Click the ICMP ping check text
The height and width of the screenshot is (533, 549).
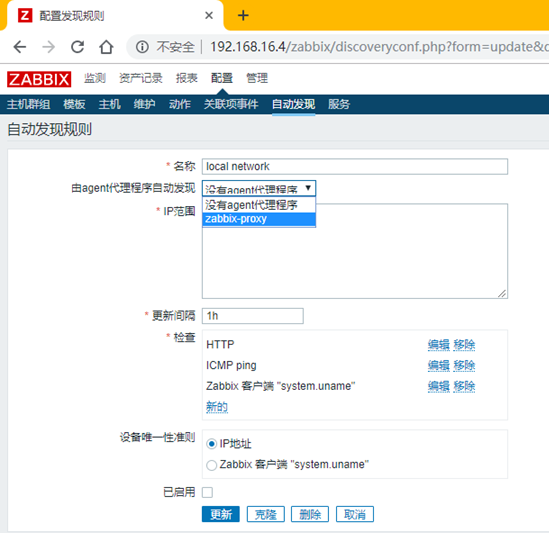pyautogui.click(x=231, y=366)
